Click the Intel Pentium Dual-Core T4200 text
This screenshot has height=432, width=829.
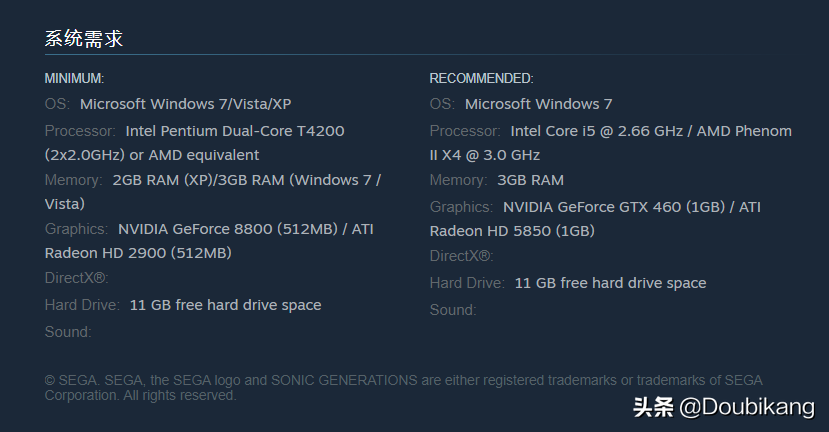pyautogui.click(x=234, y=131)
